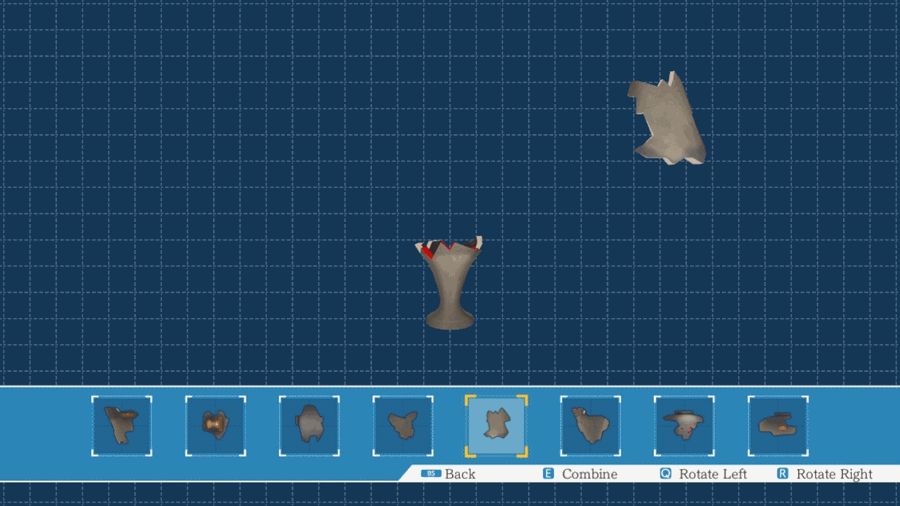Click the Combine button label
This screenshot has height=506, width=900.
(589, 474)
